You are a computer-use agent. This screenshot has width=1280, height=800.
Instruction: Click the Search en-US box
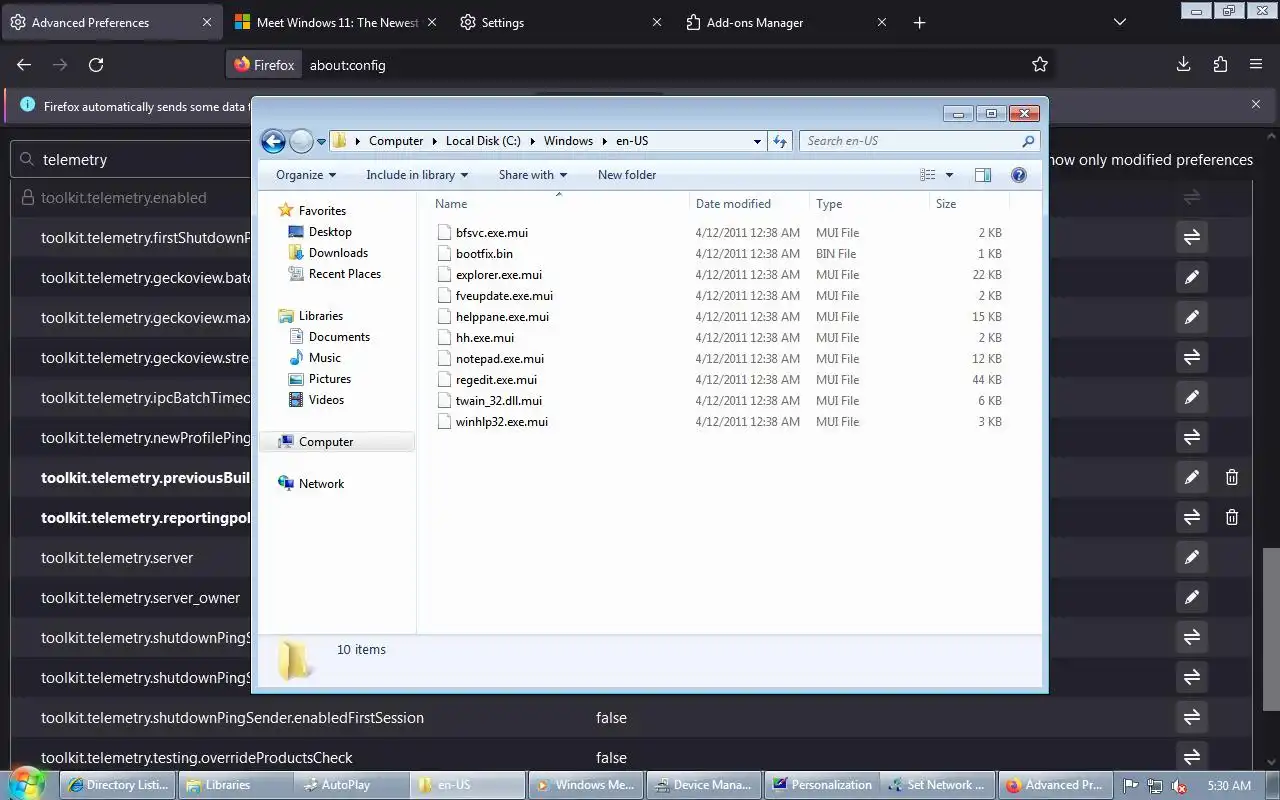pos(919,141)
